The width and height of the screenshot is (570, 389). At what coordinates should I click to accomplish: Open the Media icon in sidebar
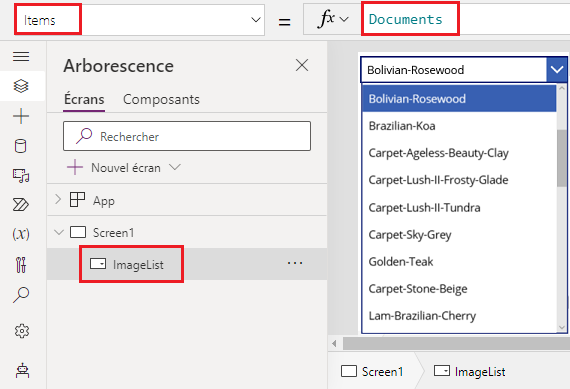(21, 176)
